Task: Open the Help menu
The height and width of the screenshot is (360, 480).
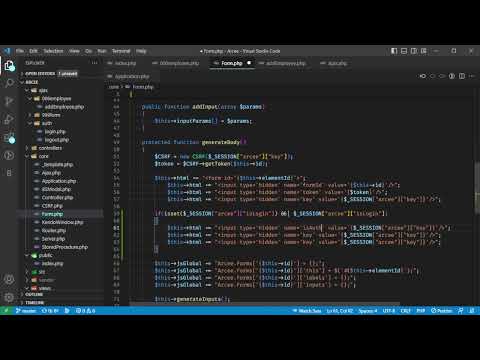Action: point(141,51)
